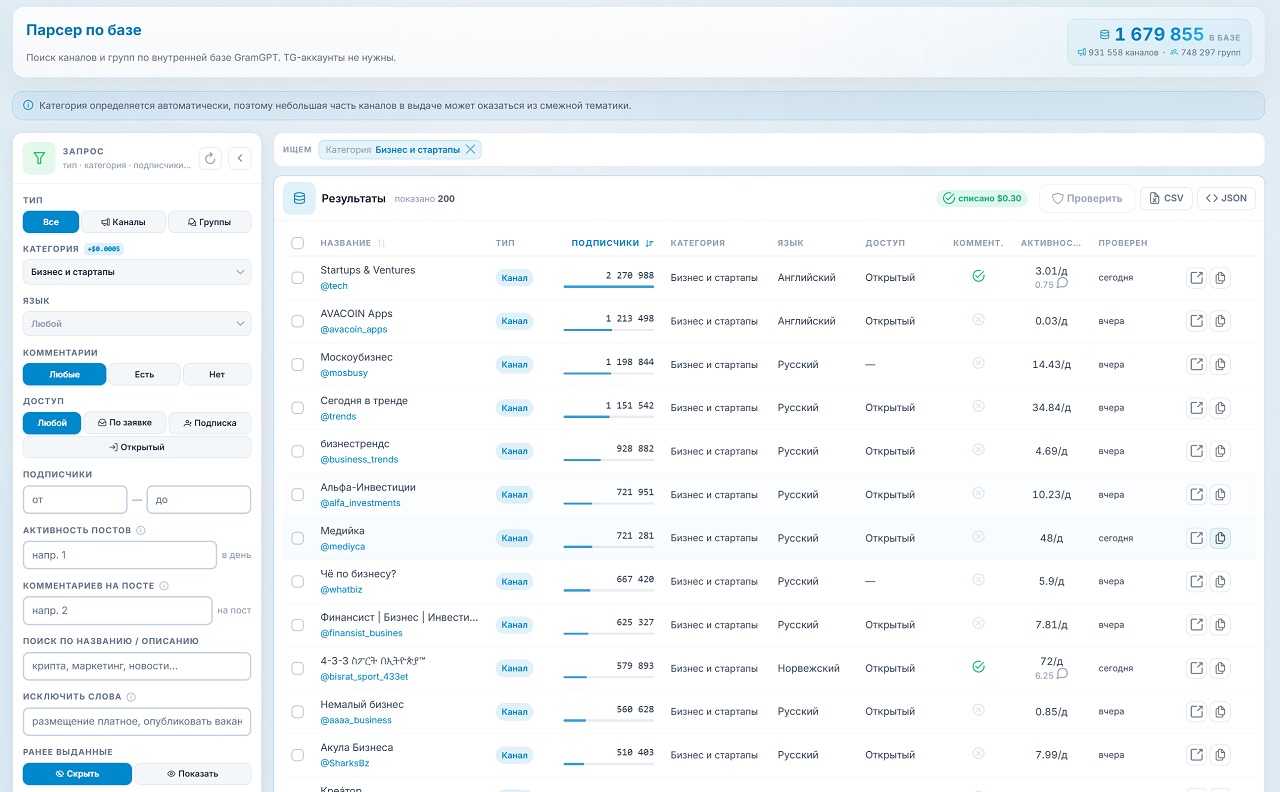Copy the link for Немалый бизнес
The image size is (1280, 792).
(x=1220, y=712)
